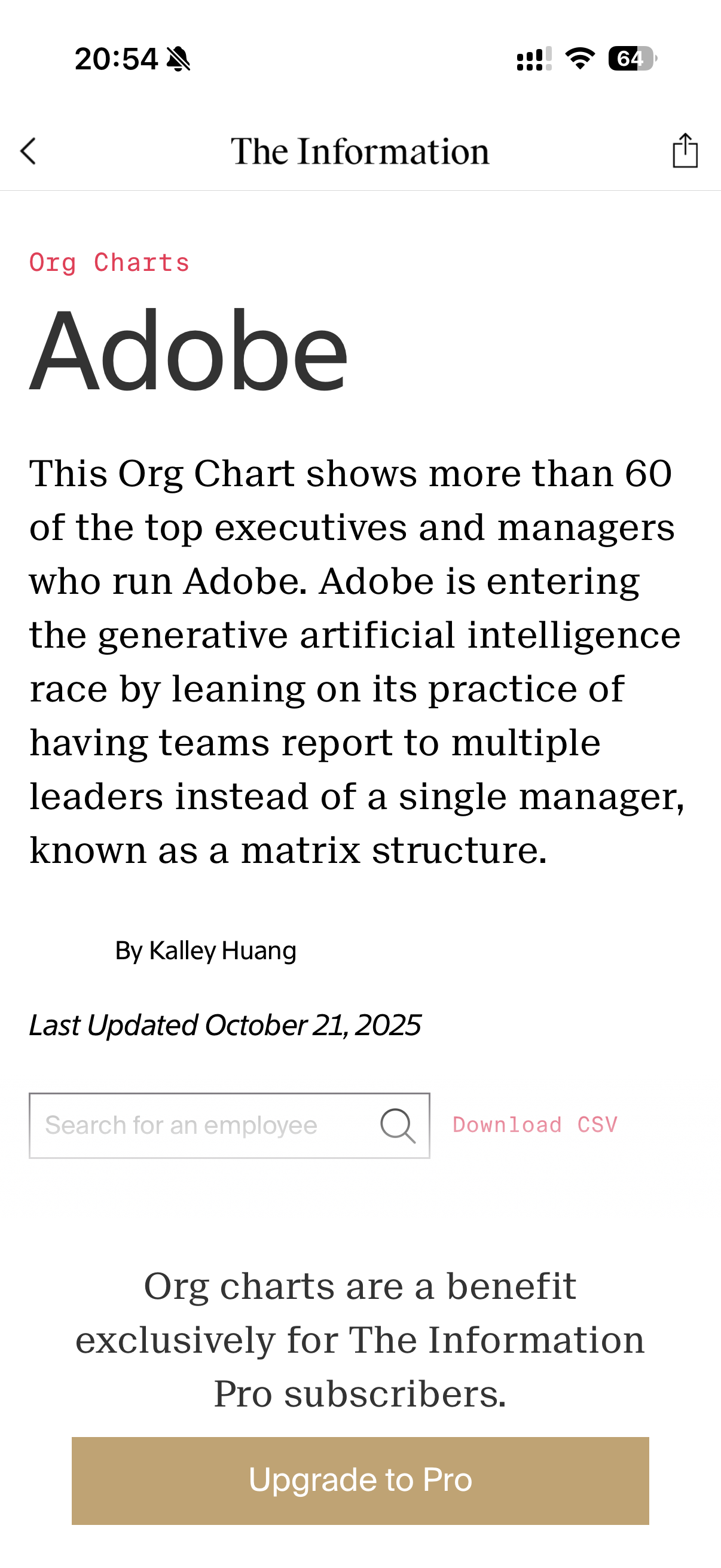Tap the 20:54 clock in status bar
This screenshot has height=1568, width=721.
coord(115,60)
